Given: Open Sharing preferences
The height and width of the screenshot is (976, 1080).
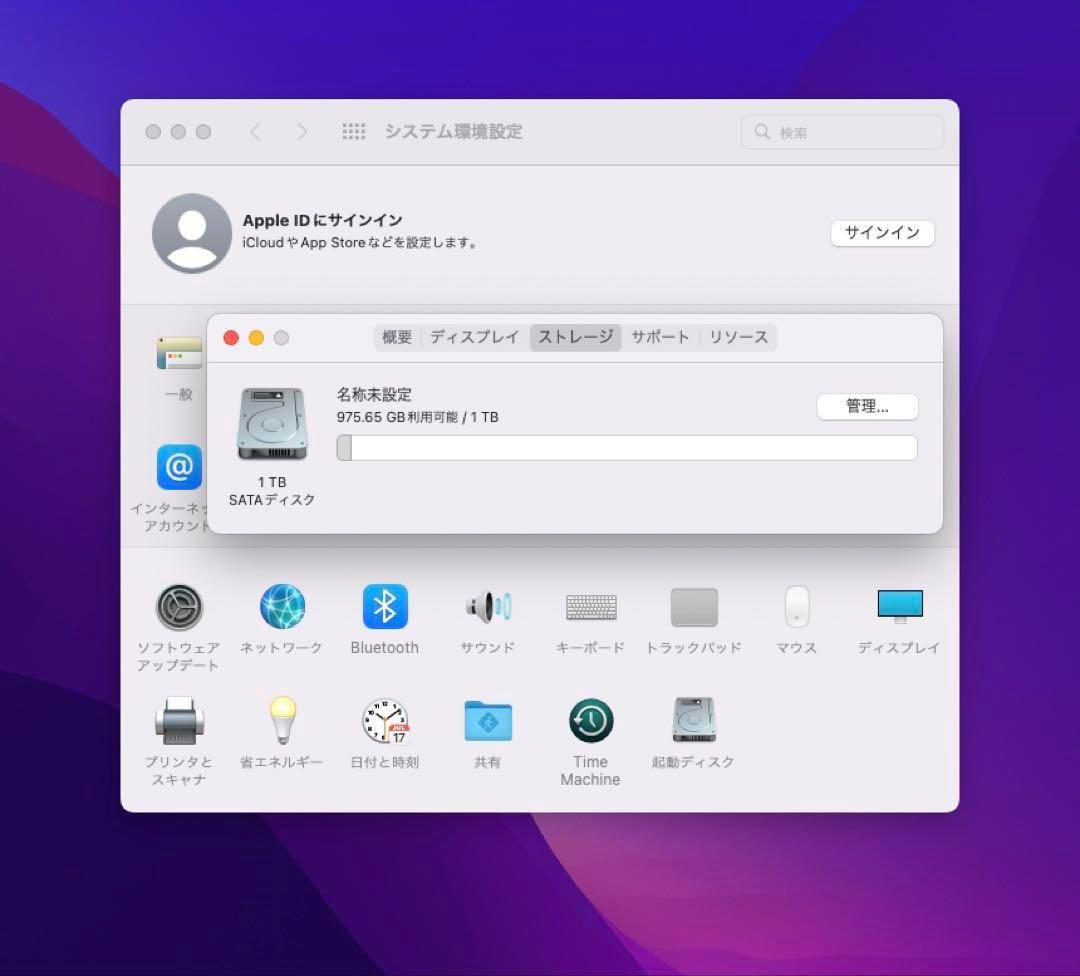Looking at the screenshot, I should (x=487, y=722).
